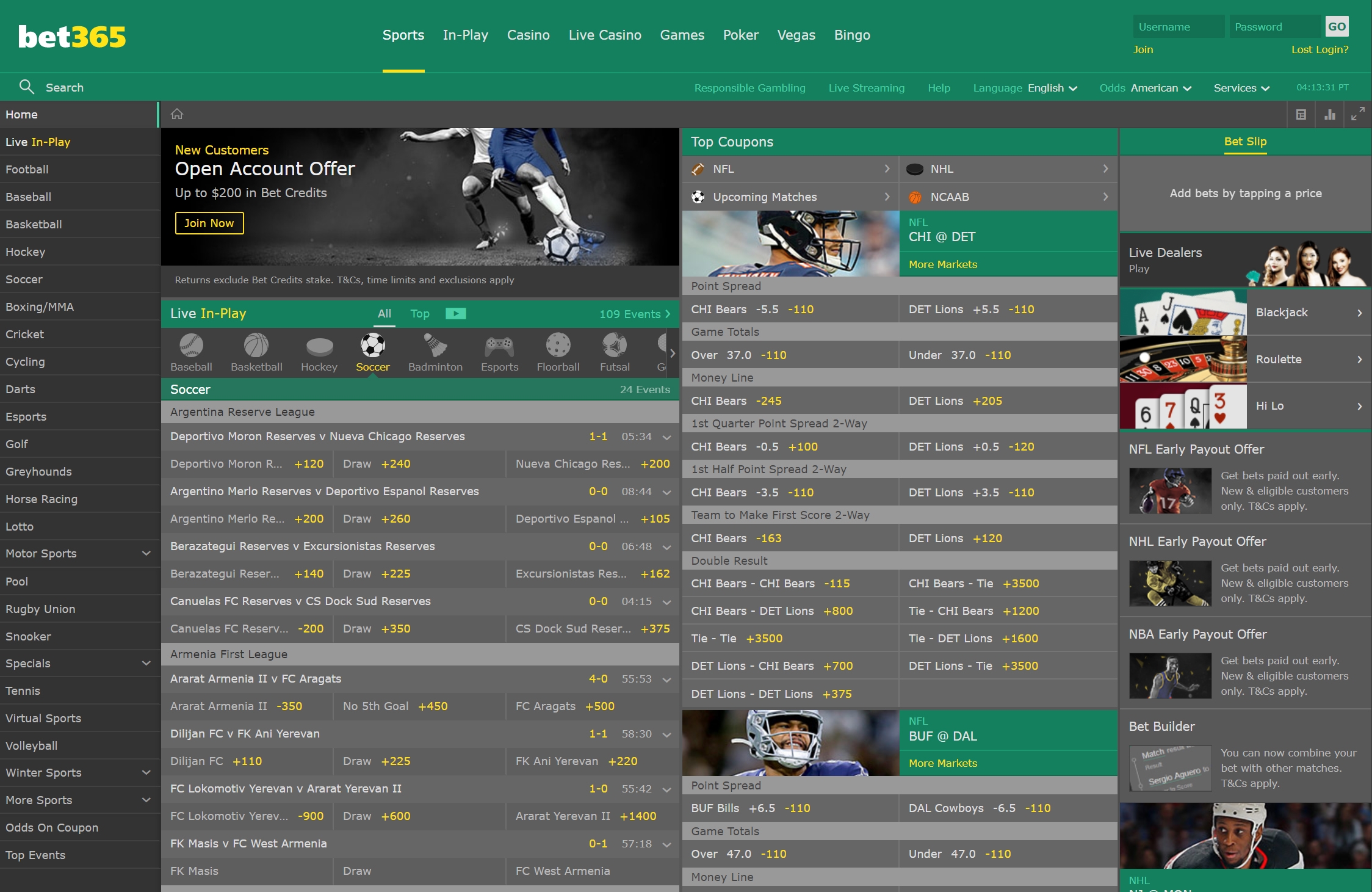Click the Username input field

1179,27
